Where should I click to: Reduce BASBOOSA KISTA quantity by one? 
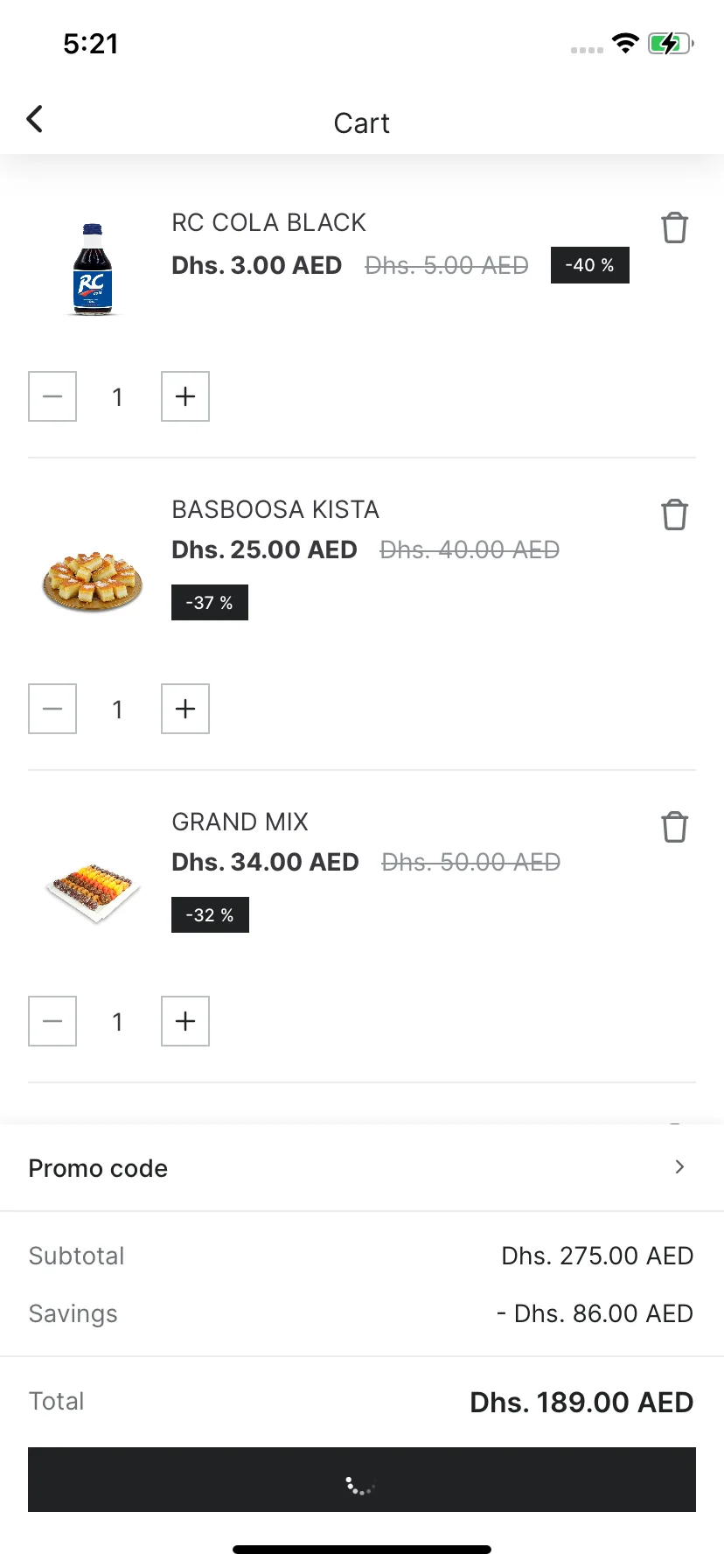point(52,709)
